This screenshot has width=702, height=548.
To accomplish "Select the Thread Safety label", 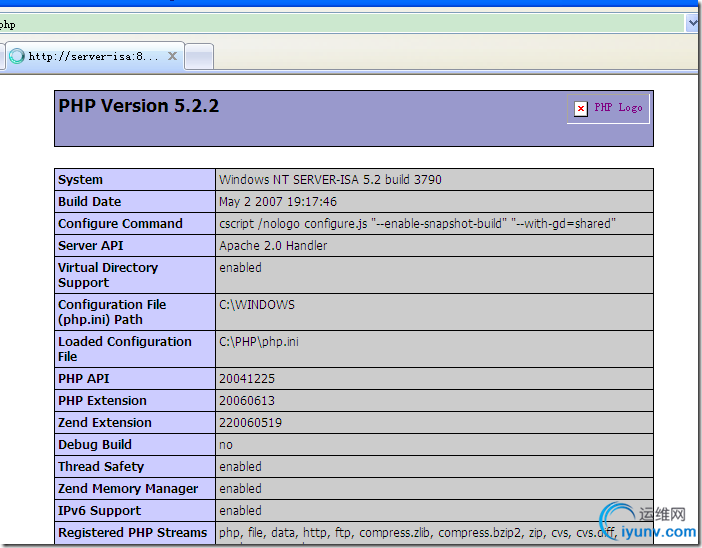I will click(x=101, y=467).
